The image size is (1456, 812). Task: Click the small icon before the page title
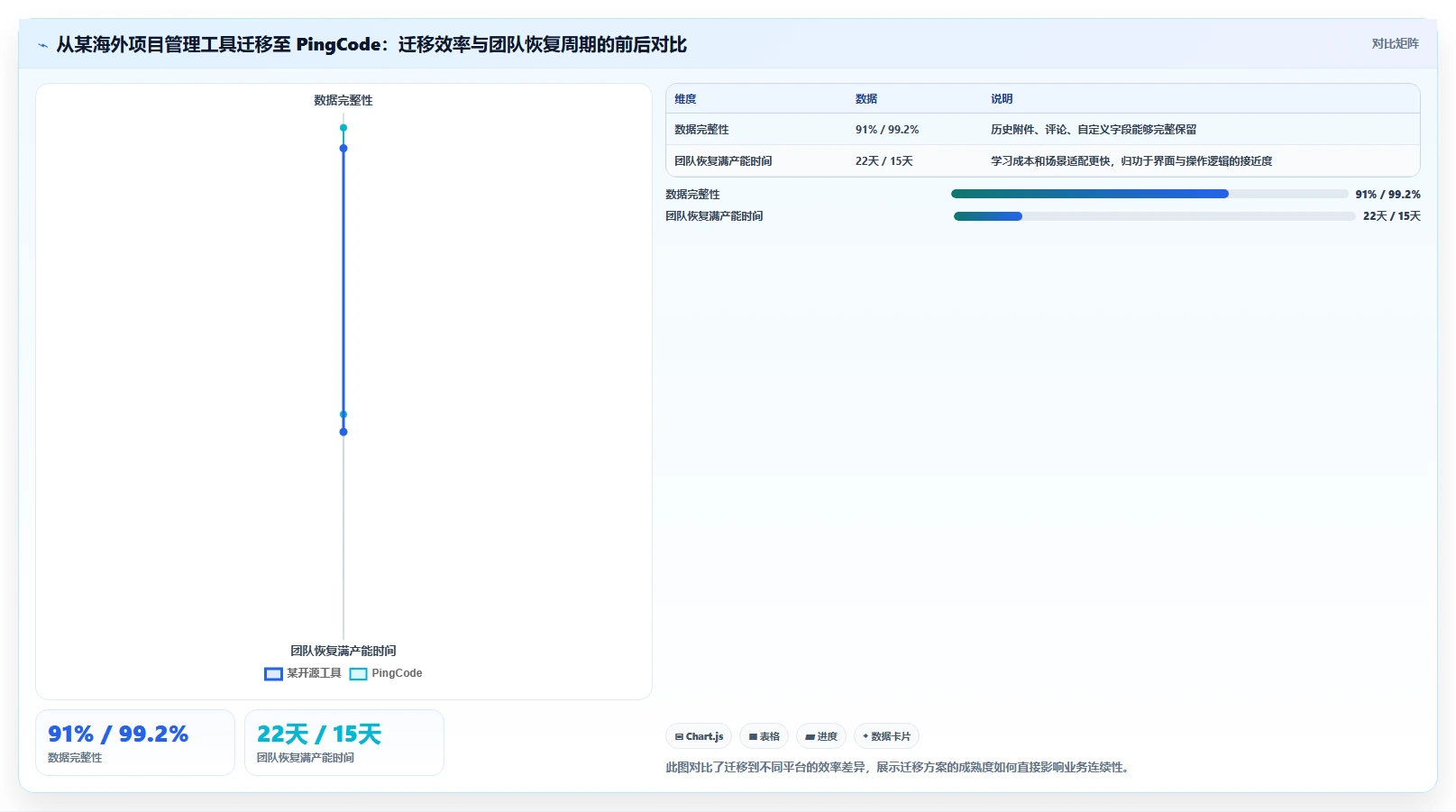click(x=42, y=45)
